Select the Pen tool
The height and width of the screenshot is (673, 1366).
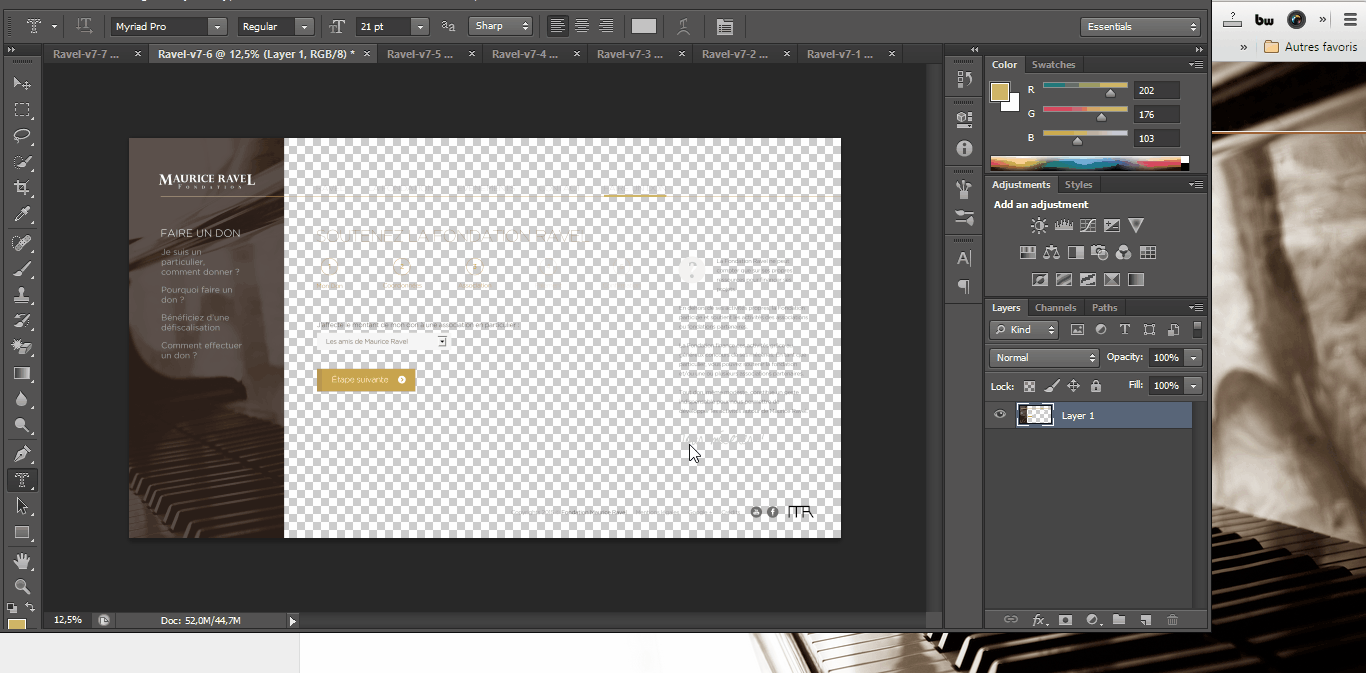pos(22,455)
